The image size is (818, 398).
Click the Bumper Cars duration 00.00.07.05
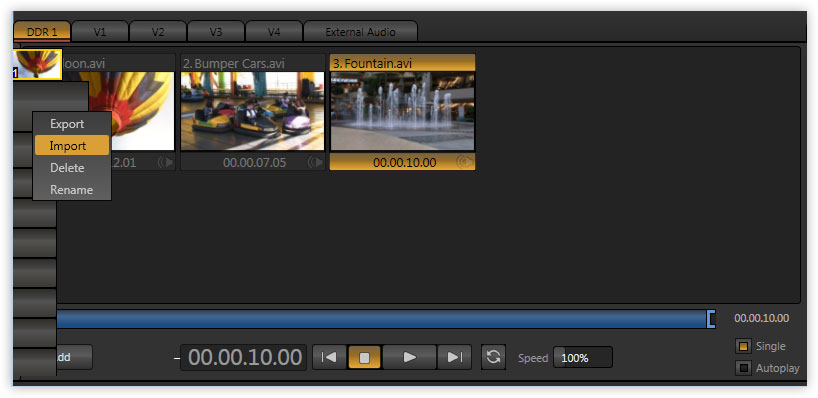[255, 163]
